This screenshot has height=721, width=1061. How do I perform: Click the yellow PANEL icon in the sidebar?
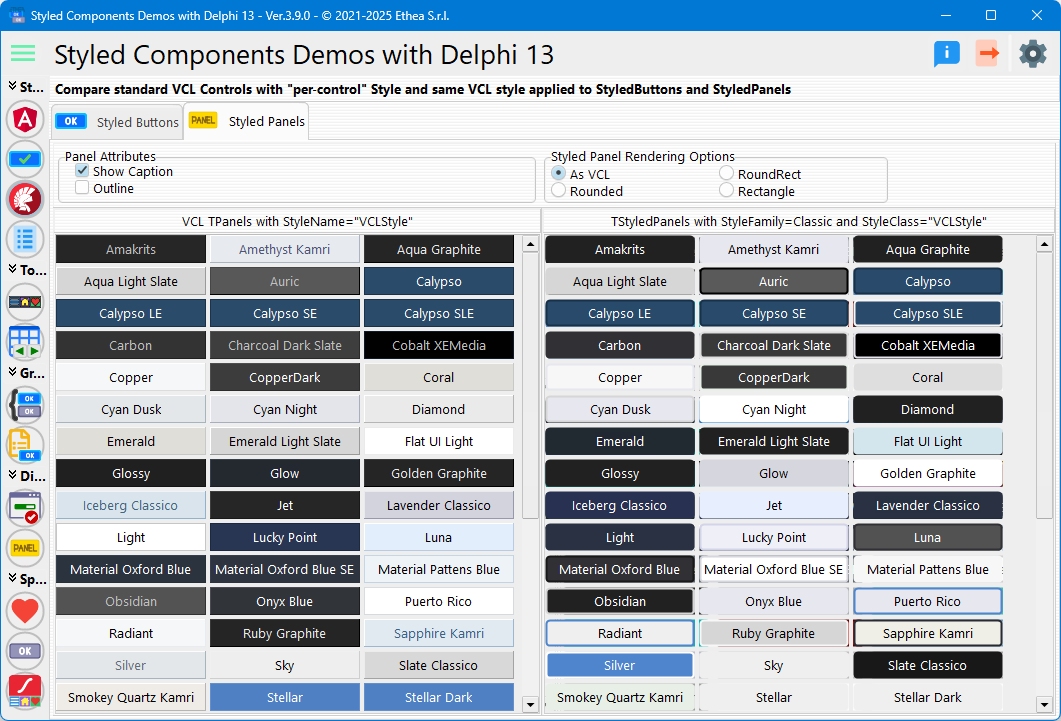pos(24,548)
